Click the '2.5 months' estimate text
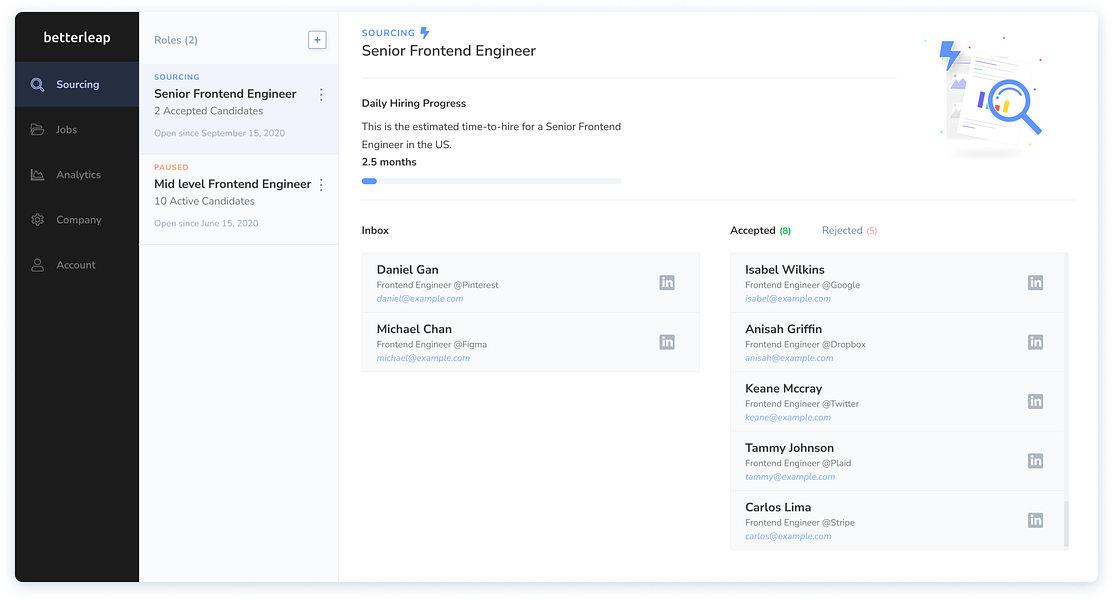 click(x=389, y=162)
